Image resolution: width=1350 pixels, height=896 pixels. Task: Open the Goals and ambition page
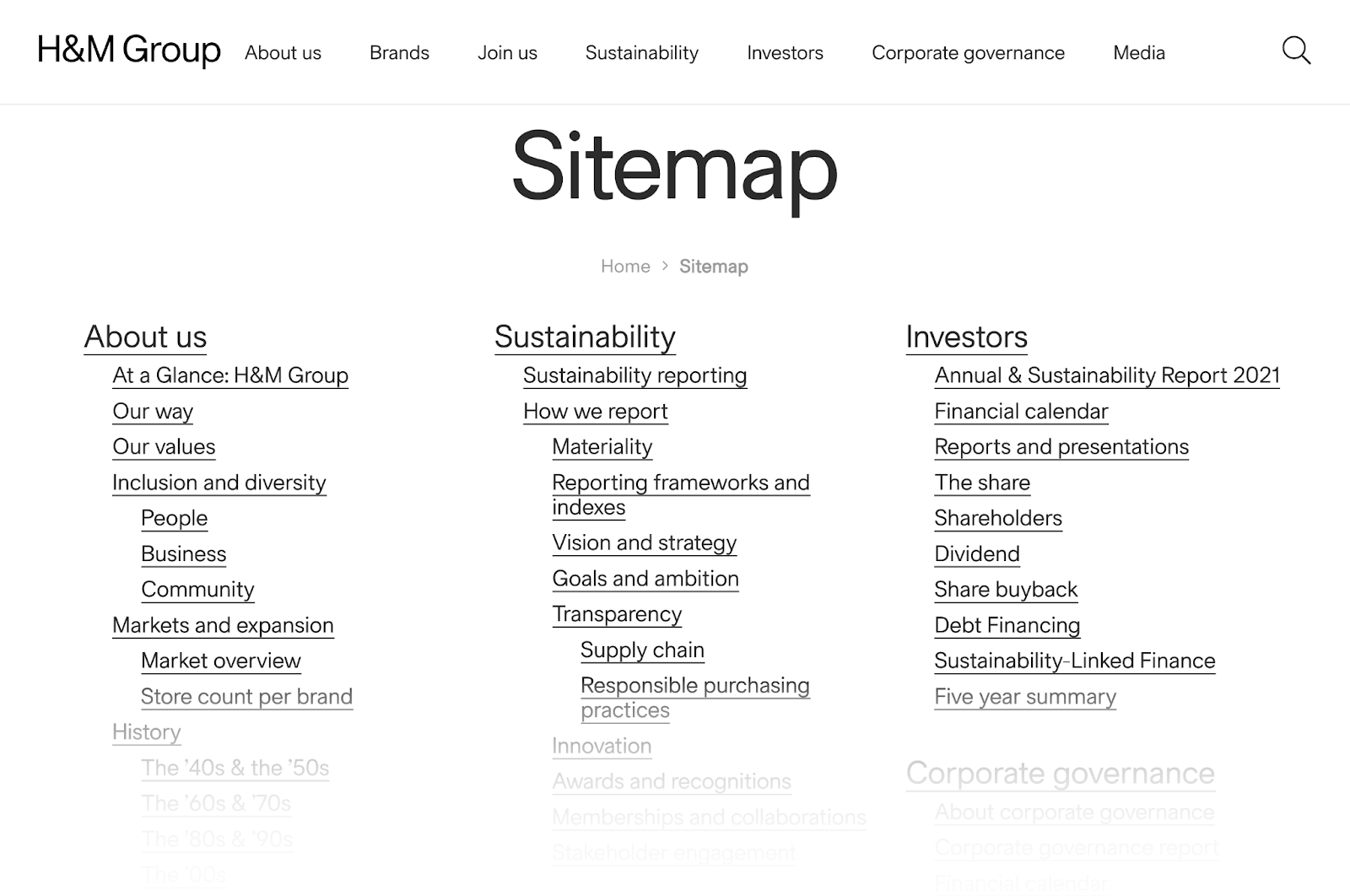(645, 579)
